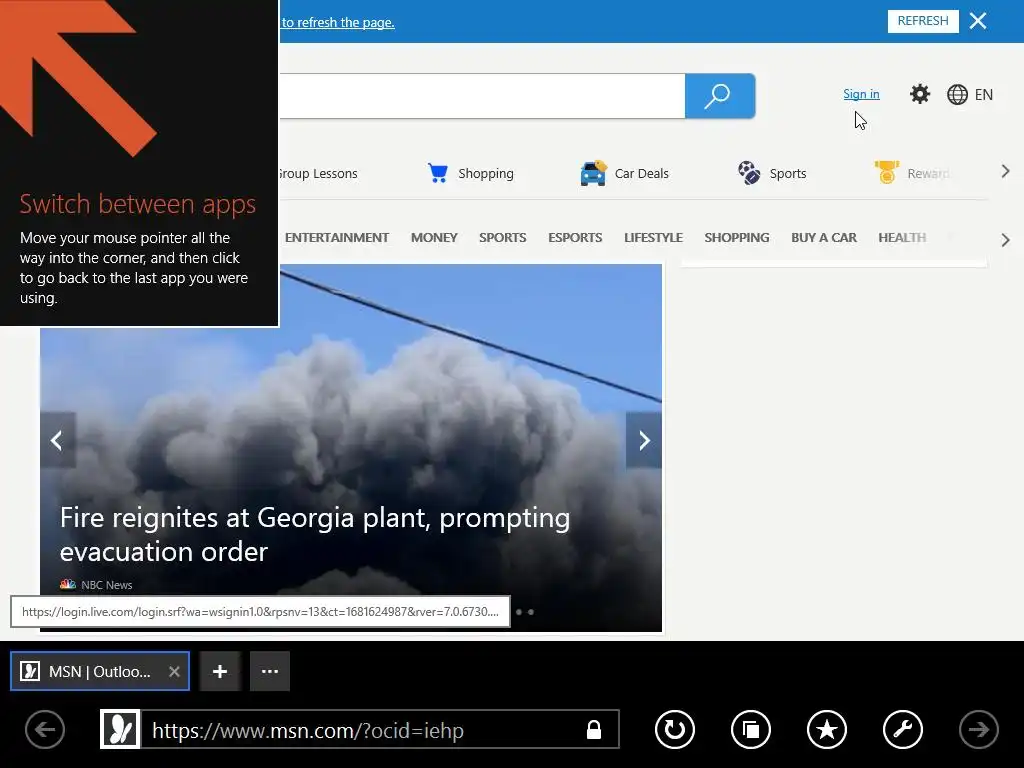Show previous slide in news carousel
The width and height of the screenshot is (1024, 768).
pyautogui.click(x=57, y=440)
